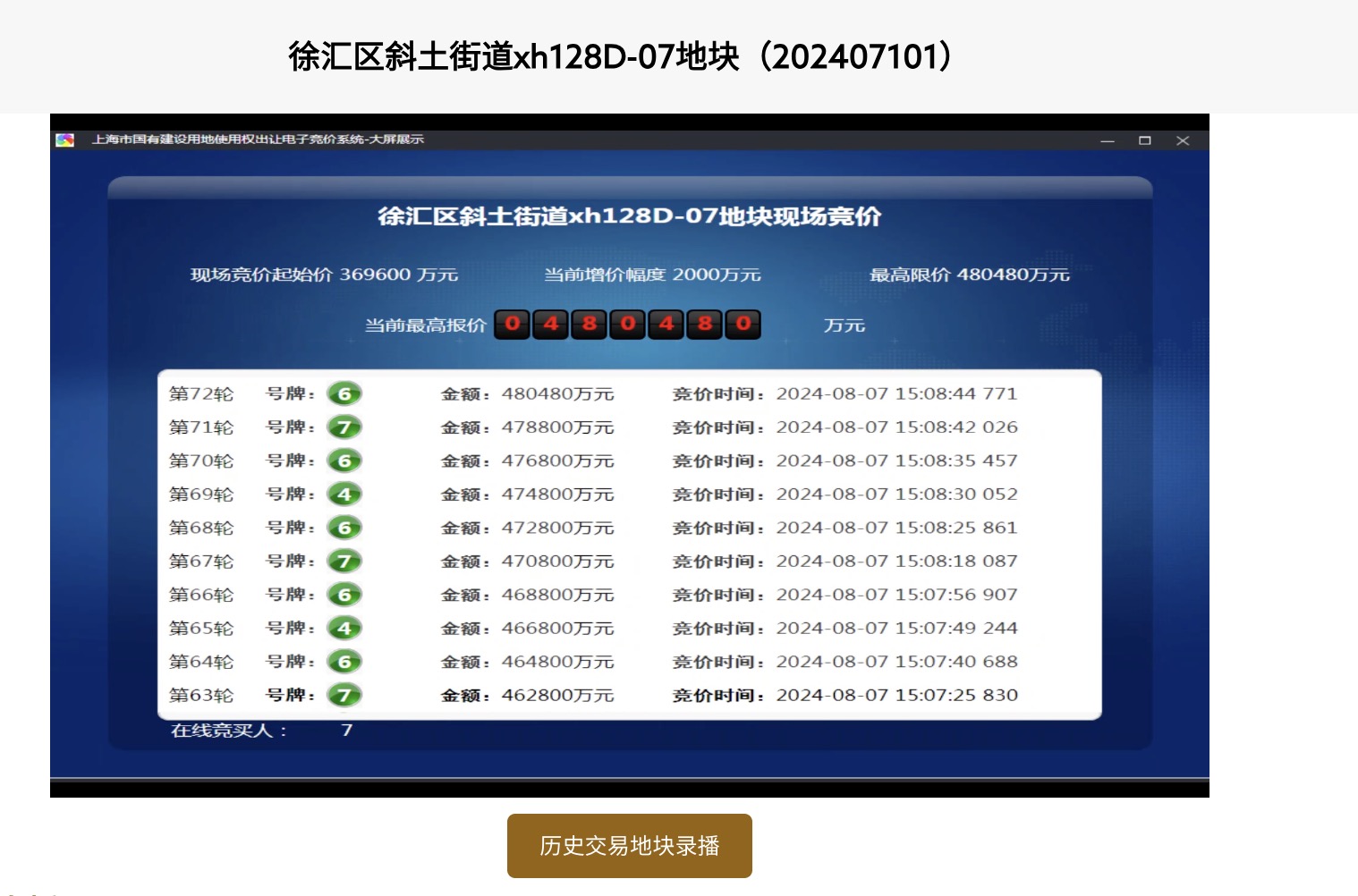Viewport: 1358px width, 896px height.
Task: Click paddle badge 4 in round 69 row
Action: click(344, 494)
